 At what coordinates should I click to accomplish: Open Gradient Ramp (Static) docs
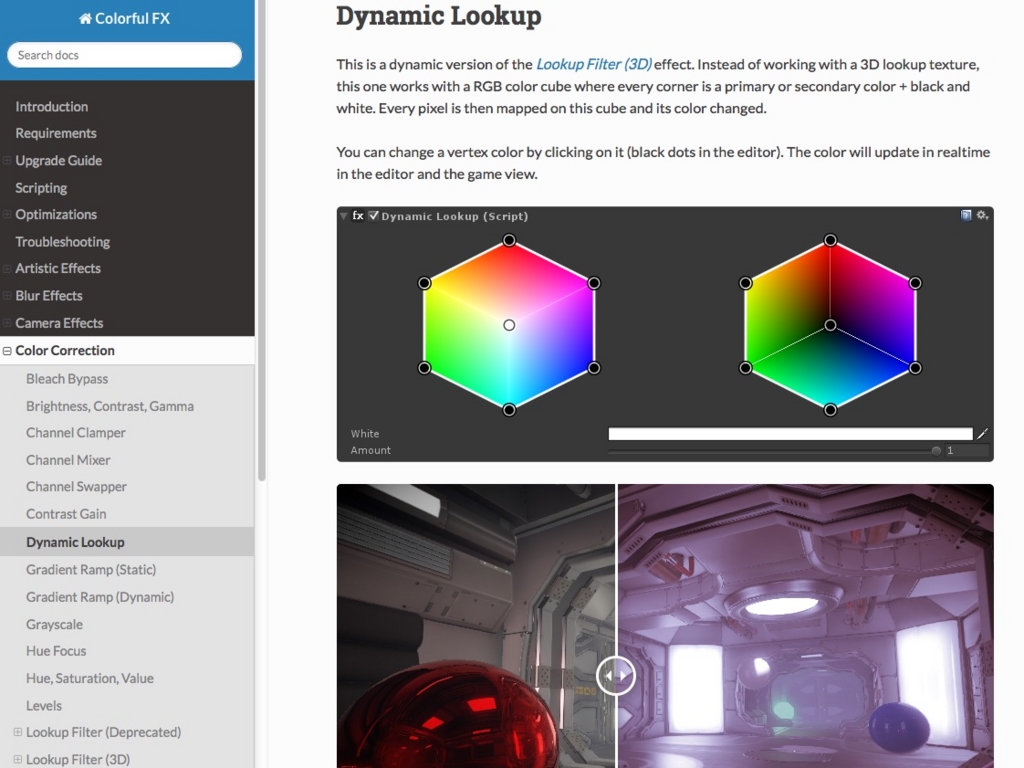pyautogui.click(x=91, y=569)
